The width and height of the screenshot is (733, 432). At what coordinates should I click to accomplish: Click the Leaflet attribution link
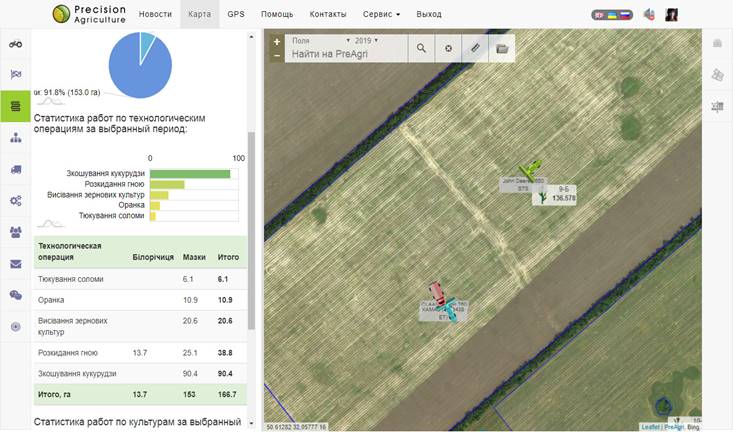652,427
